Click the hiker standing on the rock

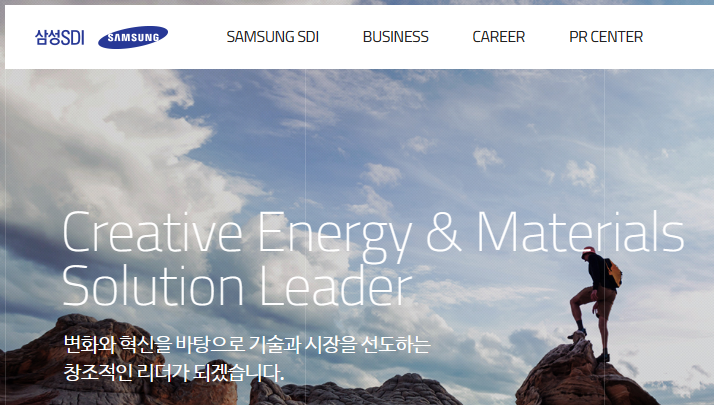tap(596, 303)
